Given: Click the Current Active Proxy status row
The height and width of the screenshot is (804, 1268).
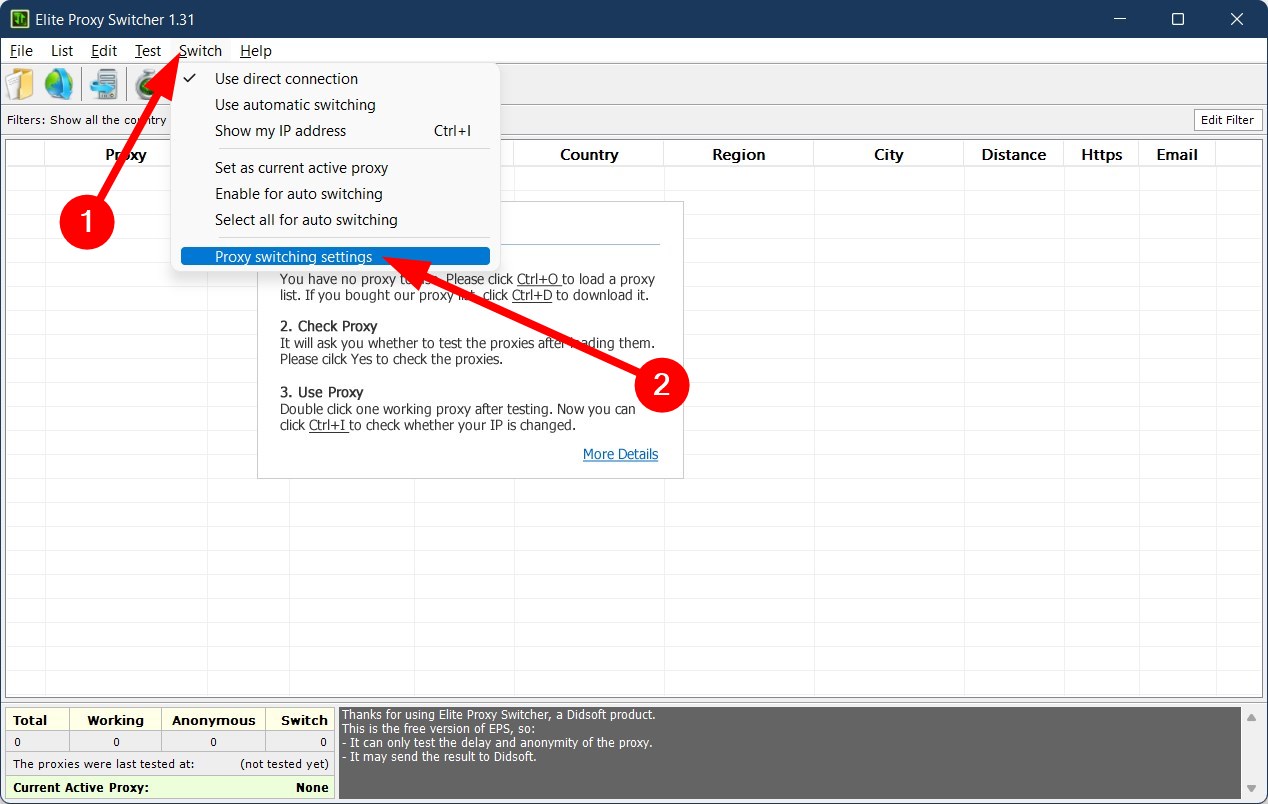Looking at the screenshot, I should tap(171, 788).
